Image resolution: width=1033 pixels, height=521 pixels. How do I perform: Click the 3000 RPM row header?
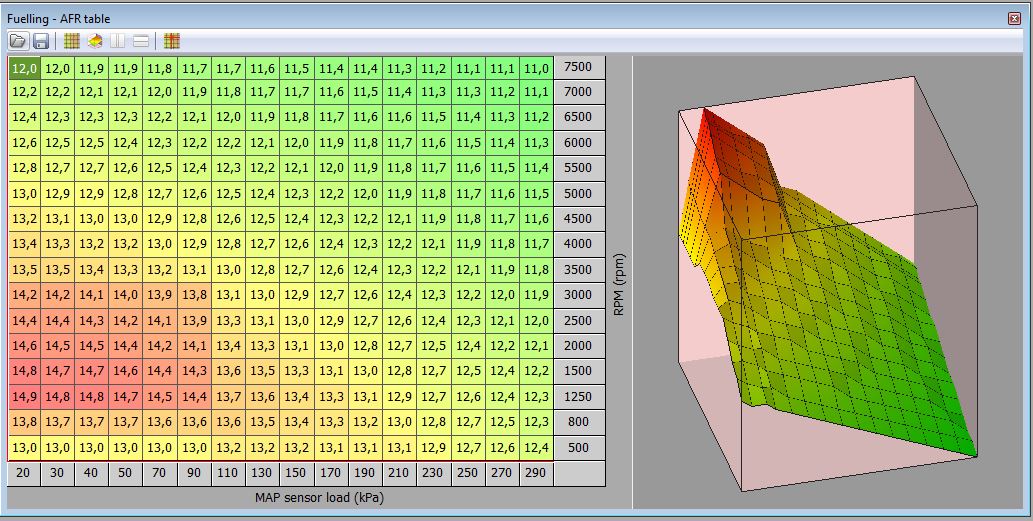tap(579, 295)
